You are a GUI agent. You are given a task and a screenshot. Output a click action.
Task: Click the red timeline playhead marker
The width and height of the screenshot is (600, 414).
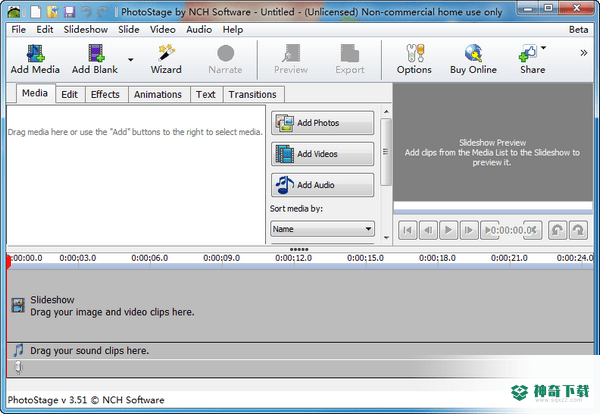tap(8, 262)
